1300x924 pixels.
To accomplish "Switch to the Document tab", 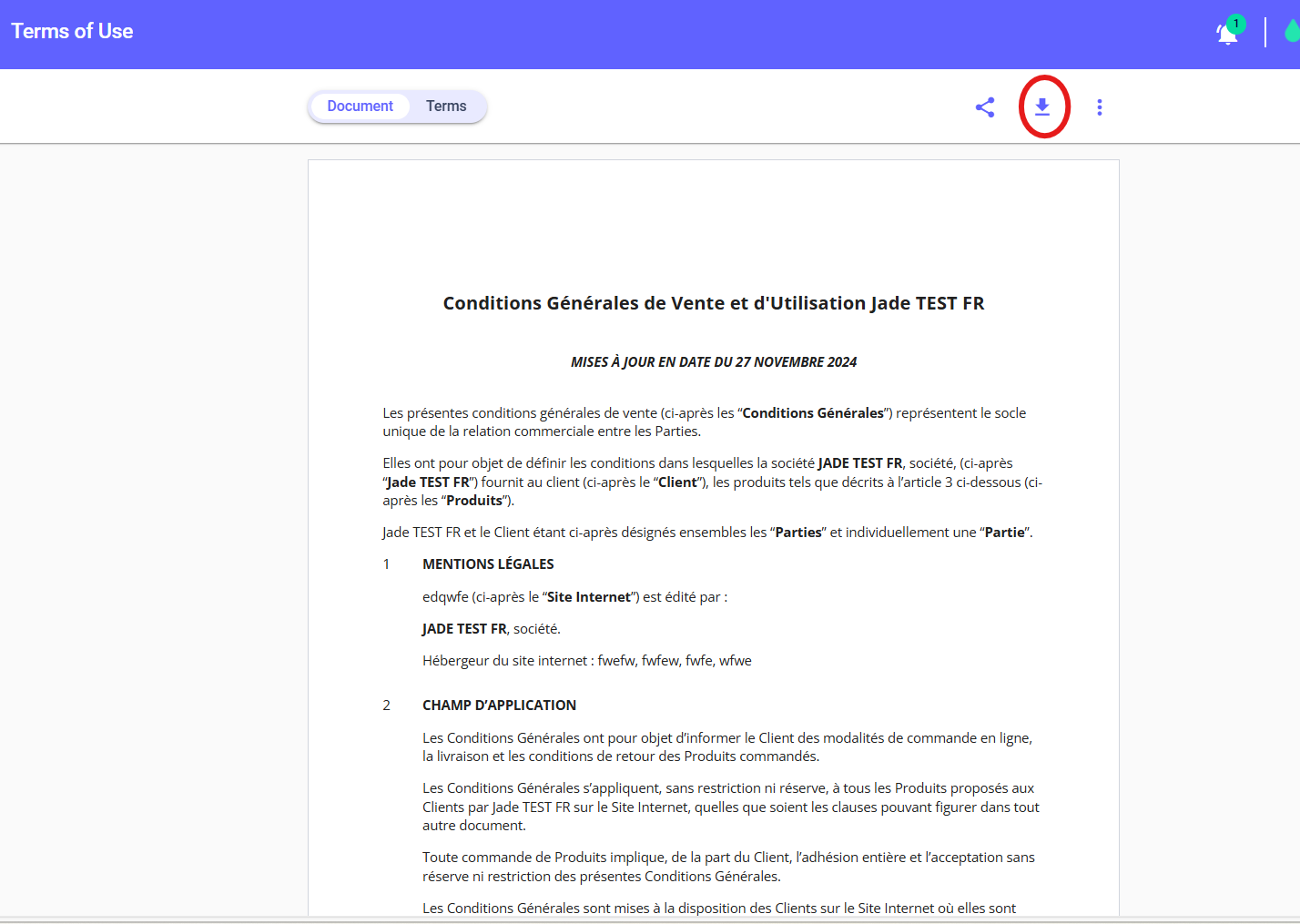I will click(x=360, y=107).
